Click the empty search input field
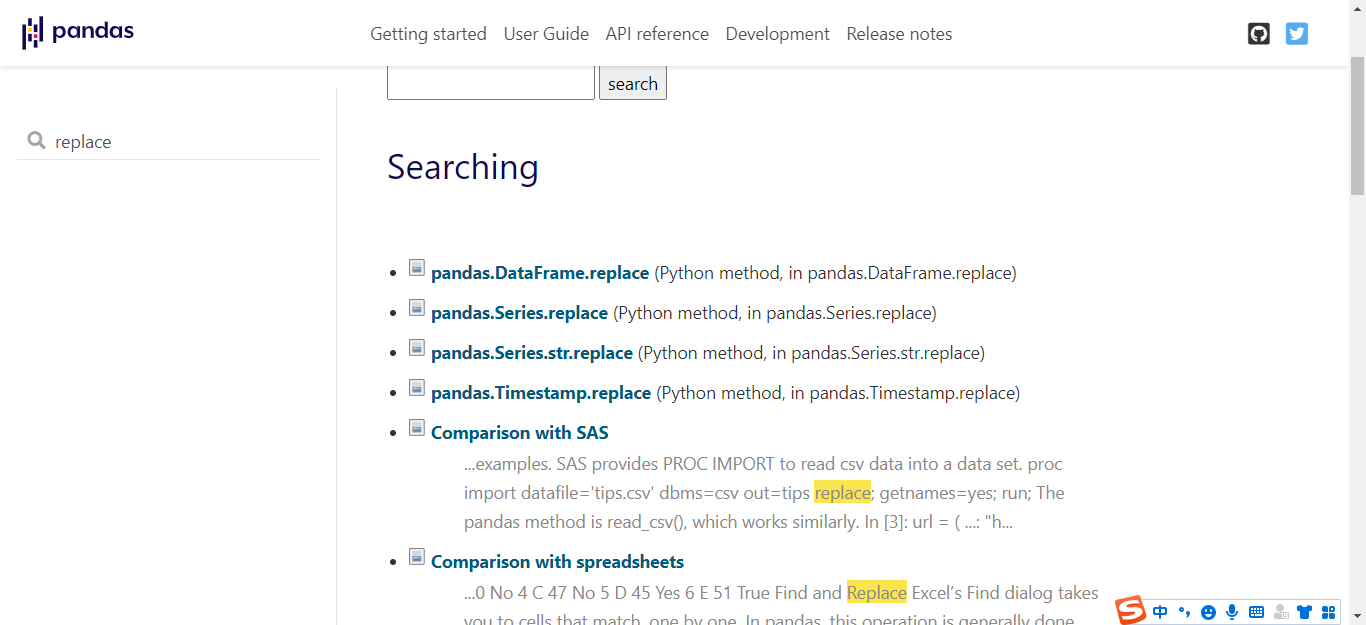 (x=491, y=82)
